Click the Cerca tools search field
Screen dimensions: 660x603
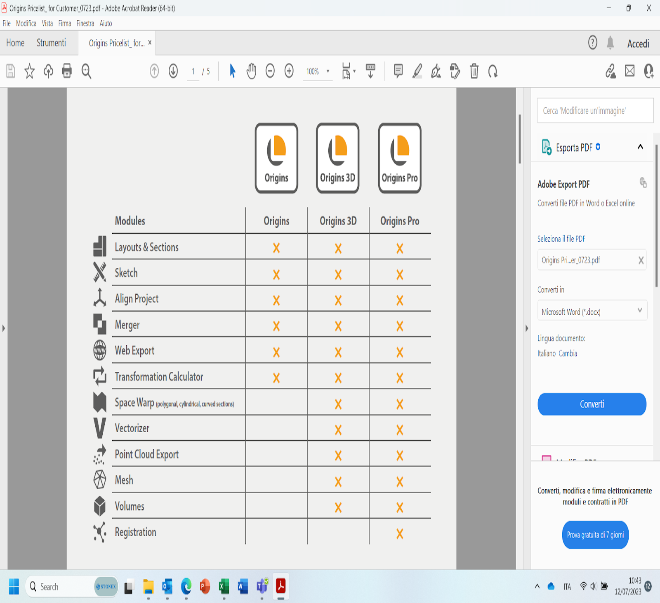click(x=595, y=111)
